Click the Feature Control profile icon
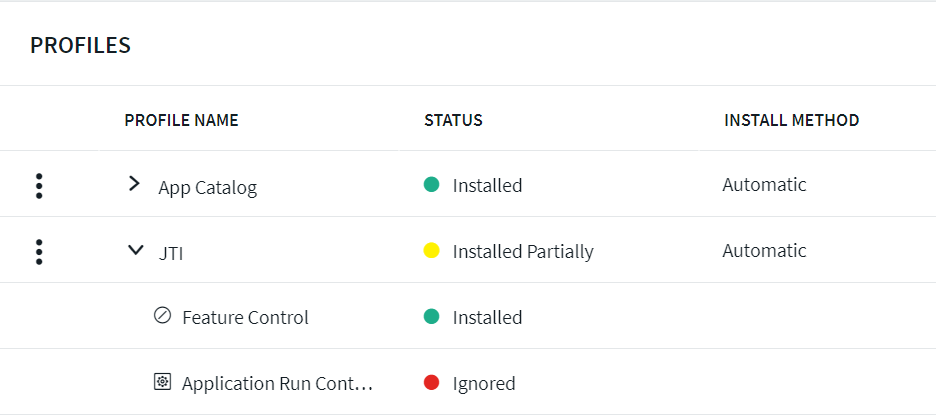Viewport: 936px width, 420px height. pos(162,316)
